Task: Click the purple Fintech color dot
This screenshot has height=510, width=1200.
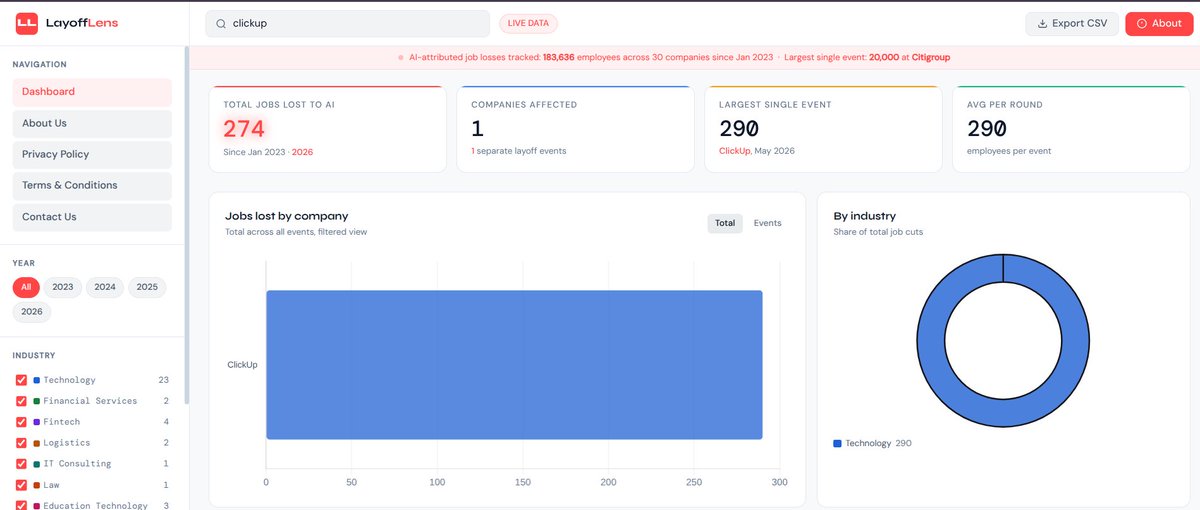Action: click(36, 422)
